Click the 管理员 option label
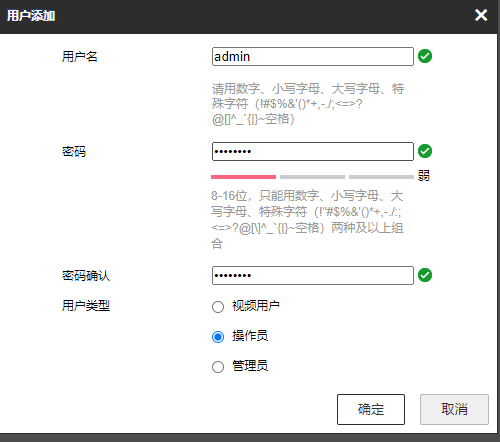This screenshot has height=442, width=500. (250, 366)
